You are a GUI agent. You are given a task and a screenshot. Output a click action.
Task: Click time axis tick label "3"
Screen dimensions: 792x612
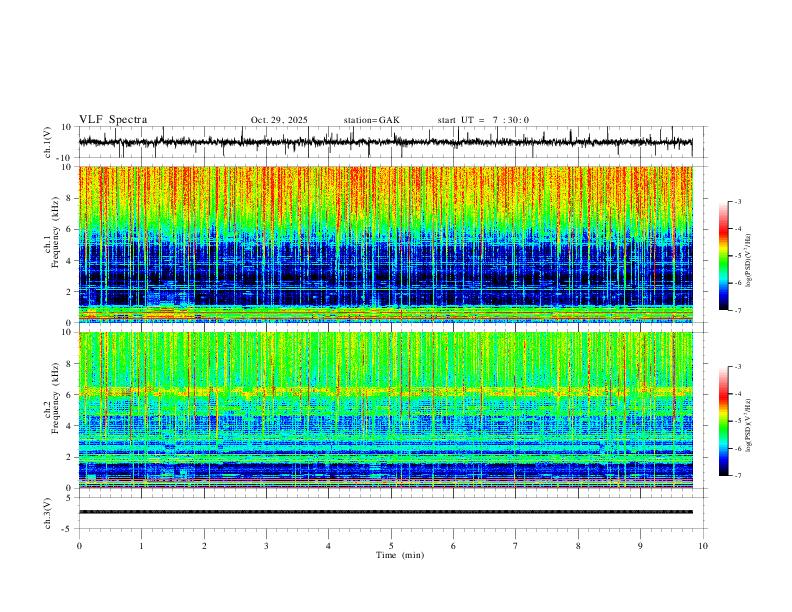click(266, 546)
